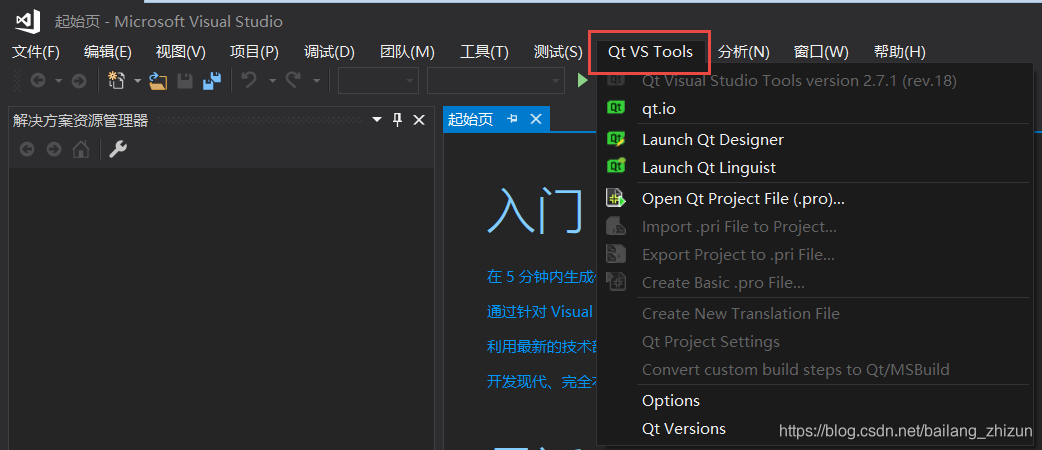Image resolution: width=1042 pixels, height=450 pixels.
Task: Choose Launch Qt Linguist
Action: click(815, 168)
